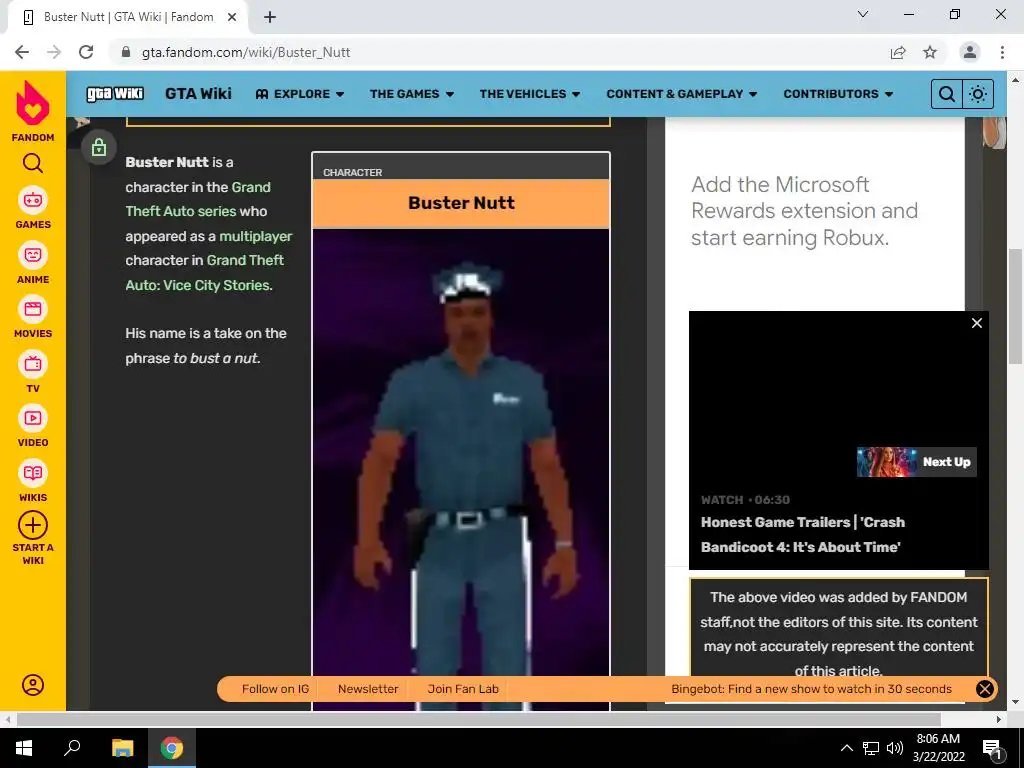Show hidden system tray icons

(x=846, y=748)
